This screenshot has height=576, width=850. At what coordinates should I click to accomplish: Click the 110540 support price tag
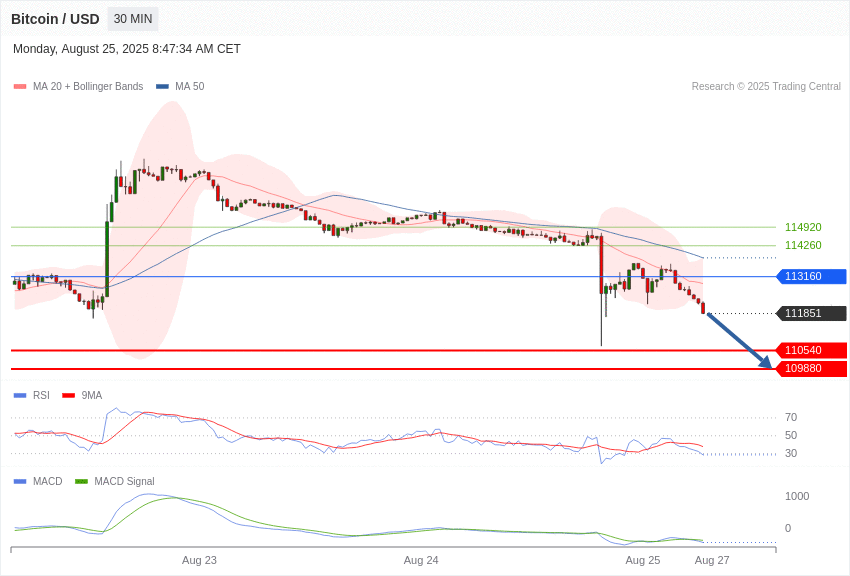pyautogui.click(x=812, y=350)
